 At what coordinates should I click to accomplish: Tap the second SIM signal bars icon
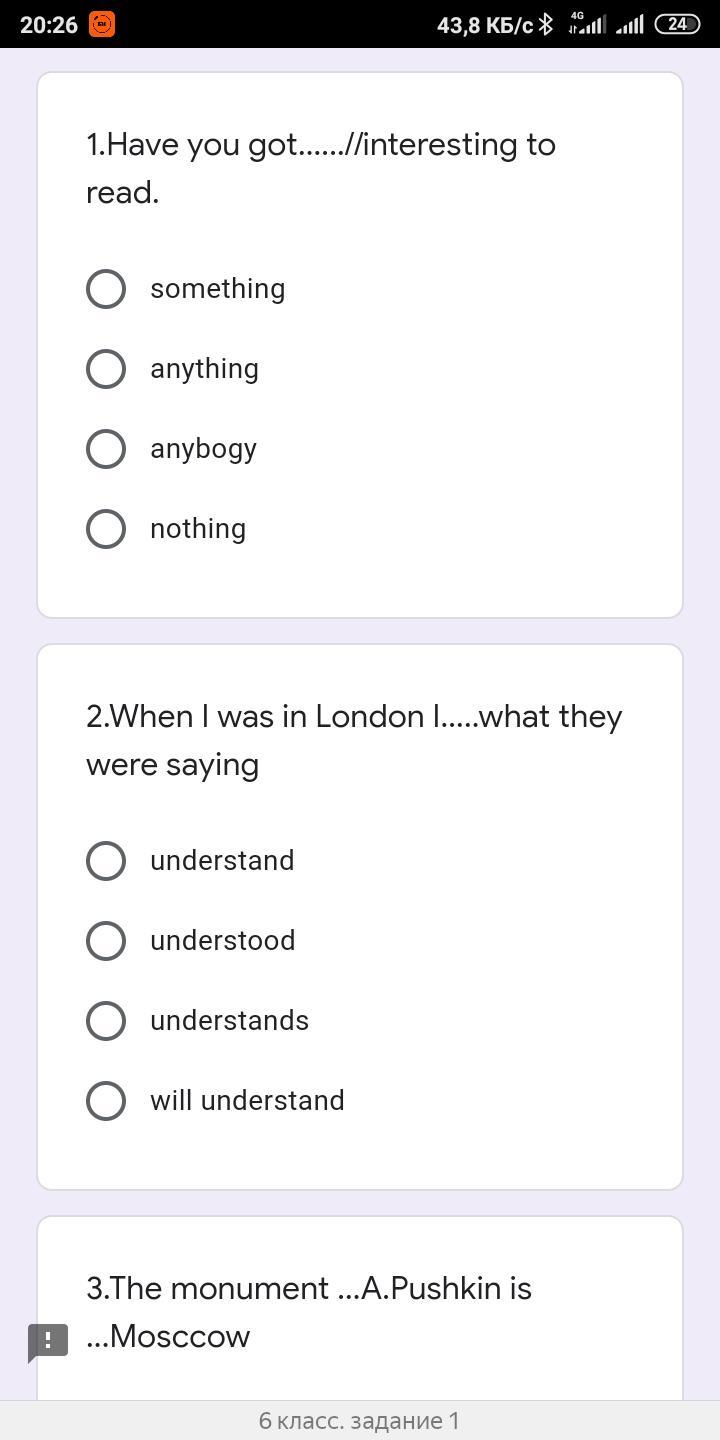click(x=630, y=24)
